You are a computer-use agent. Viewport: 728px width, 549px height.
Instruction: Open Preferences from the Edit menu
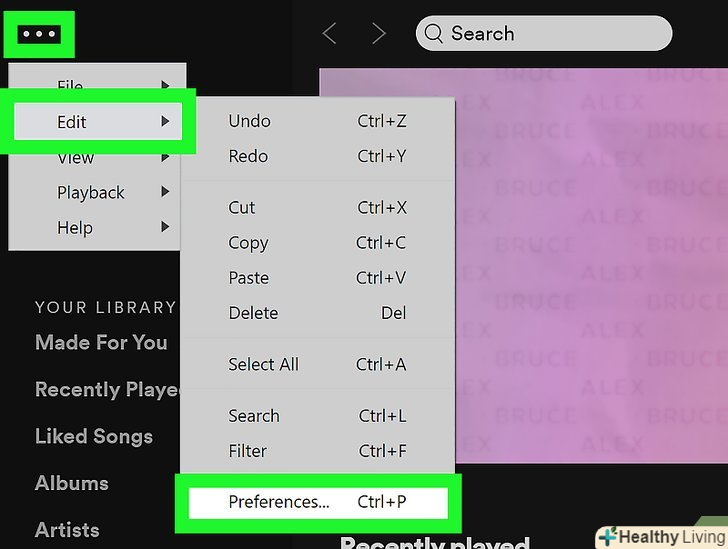[x=317, y=502]
